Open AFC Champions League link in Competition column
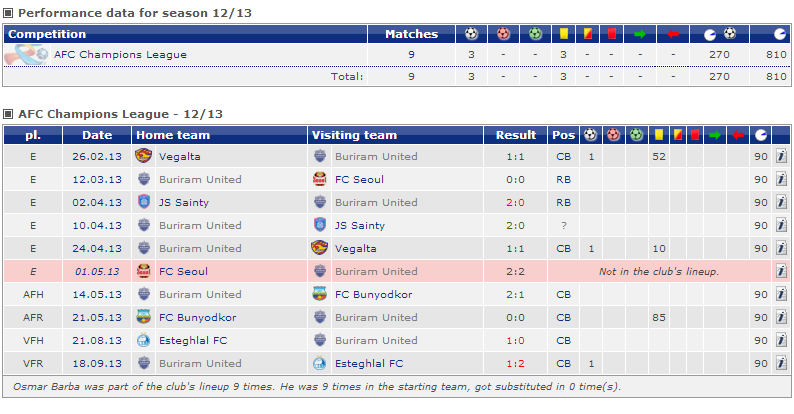 point(120,55)
